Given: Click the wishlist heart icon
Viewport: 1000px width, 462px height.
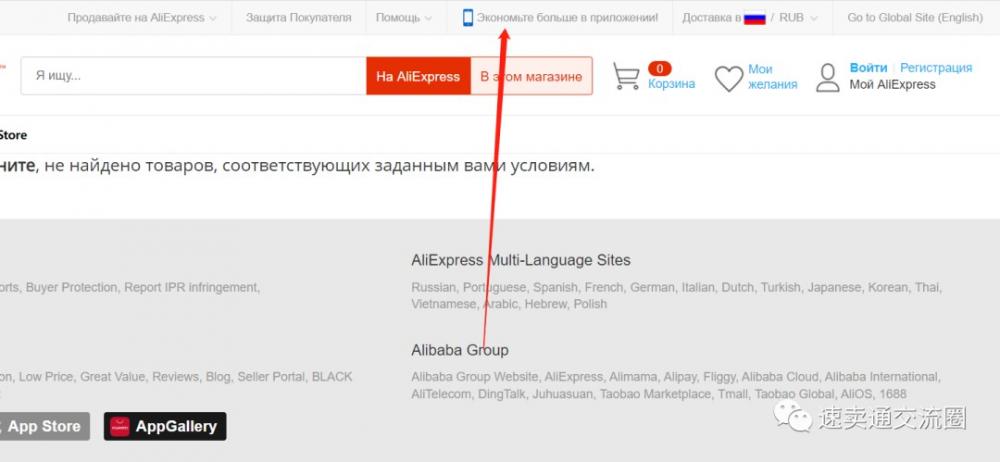Looking at the screenshot, I should pos(729,78).
